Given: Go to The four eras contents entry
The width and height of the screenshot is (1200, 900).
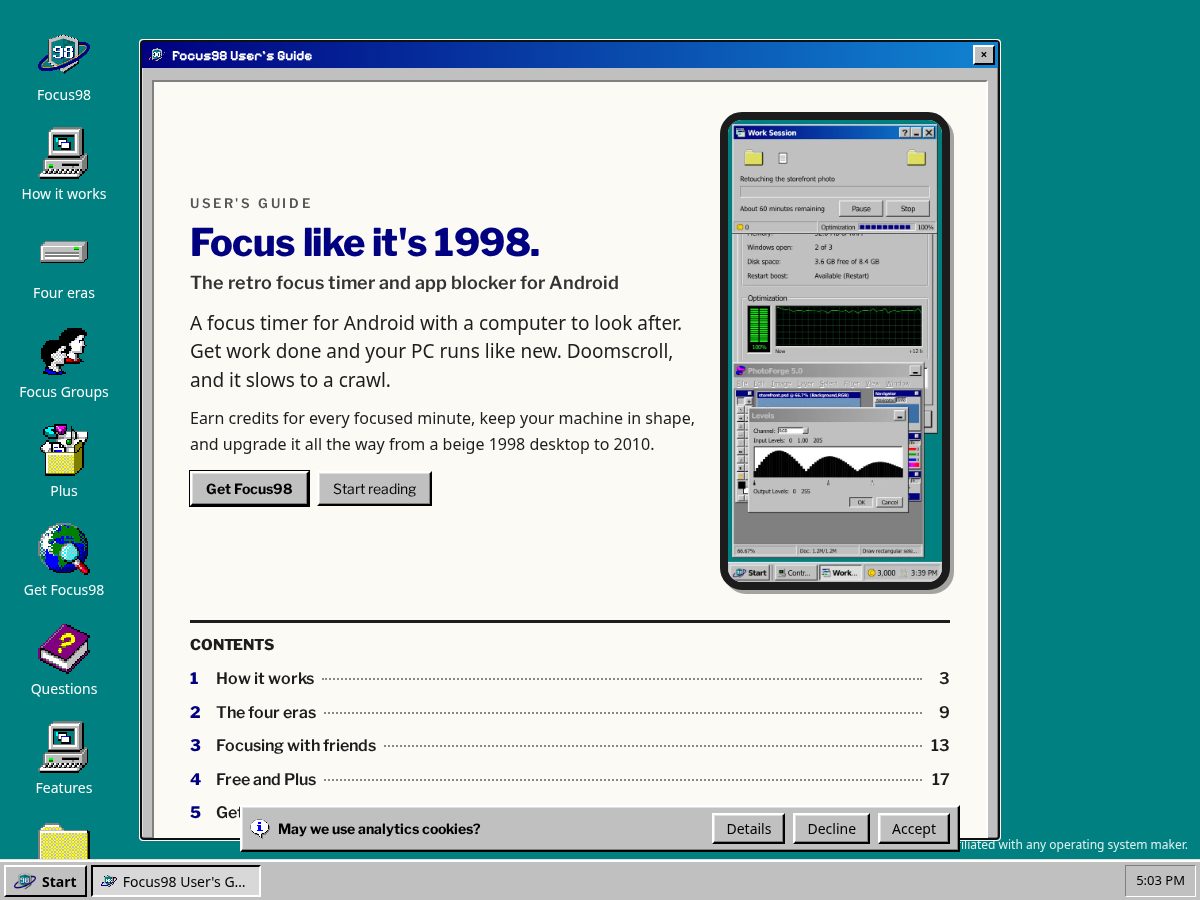Looking at the screenshot, I should tap(569, 712).
